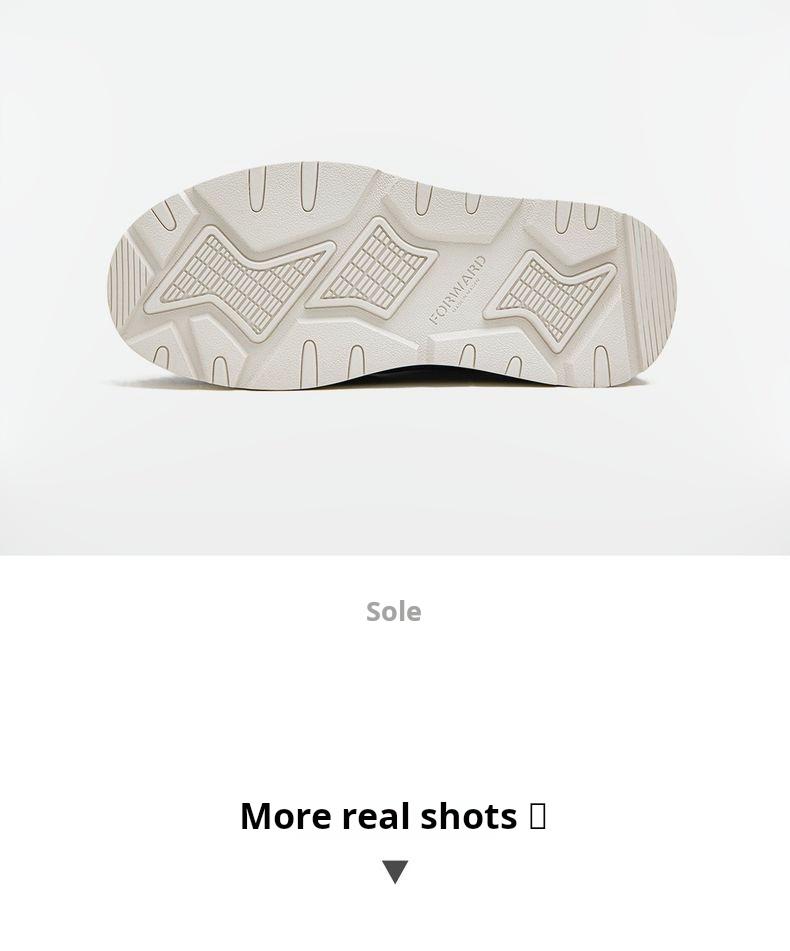Click the word real in the heading
Screen dimensions: 790x951
click(x=376, y=816)
